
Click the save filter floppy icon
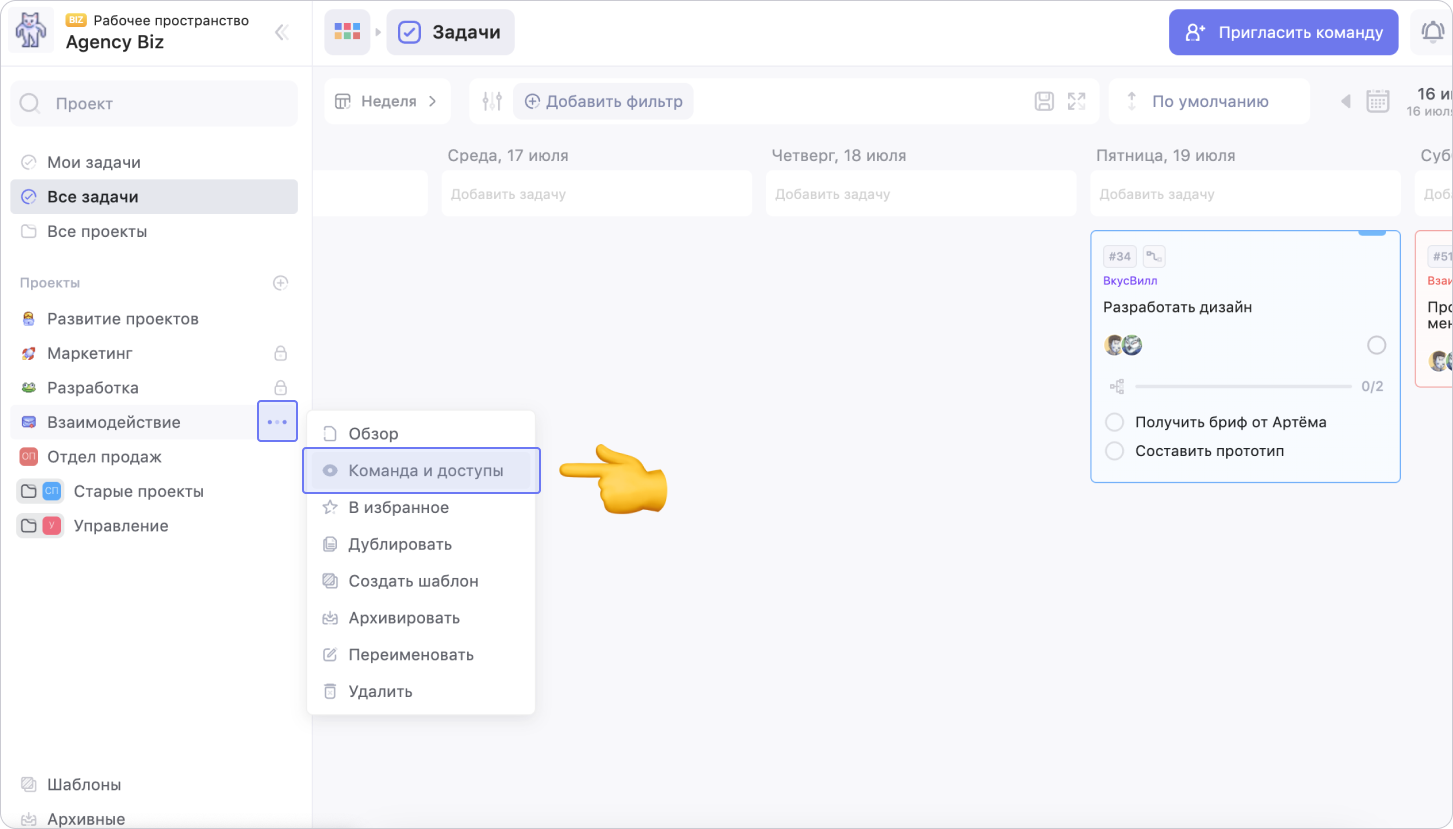(1044, 101)
